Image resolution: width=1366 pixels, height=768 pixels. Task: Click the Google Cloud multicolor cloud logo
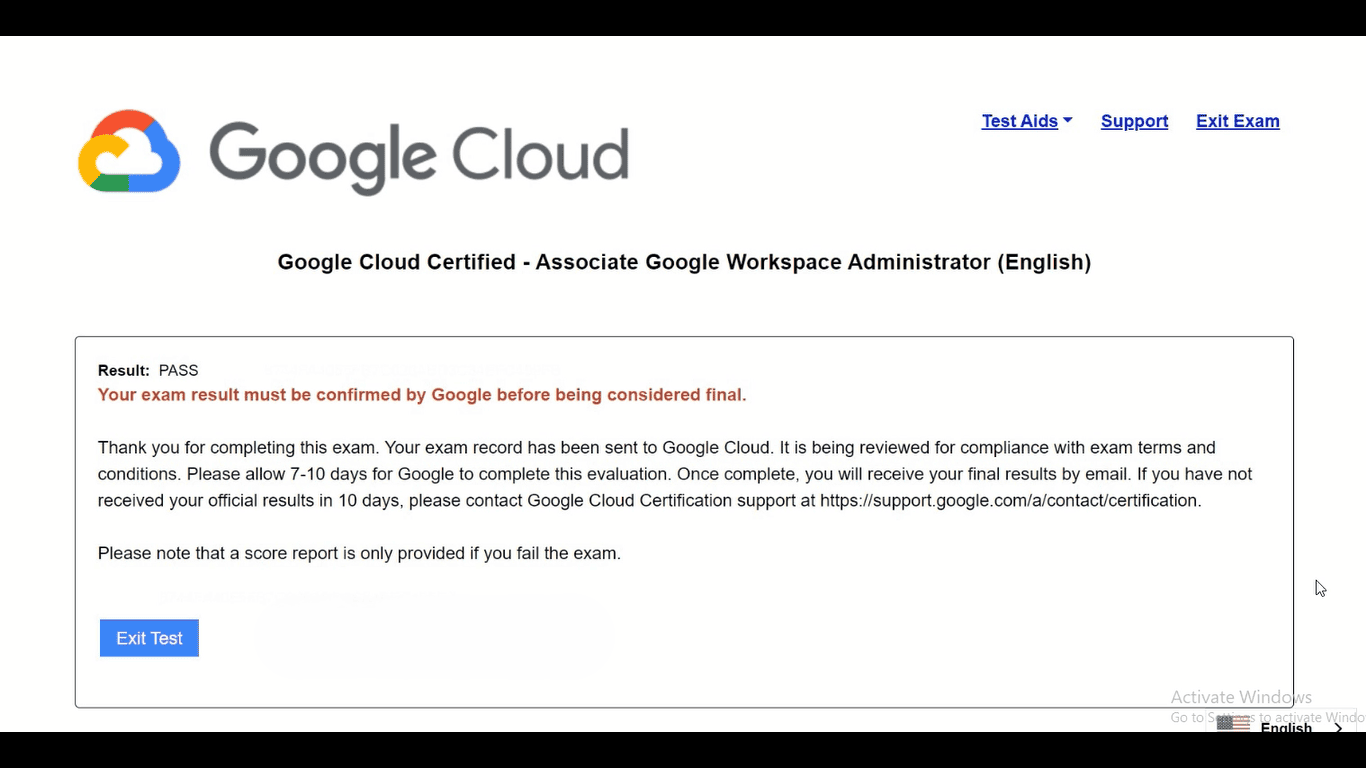pyautogui.click(x=129, y=151)
